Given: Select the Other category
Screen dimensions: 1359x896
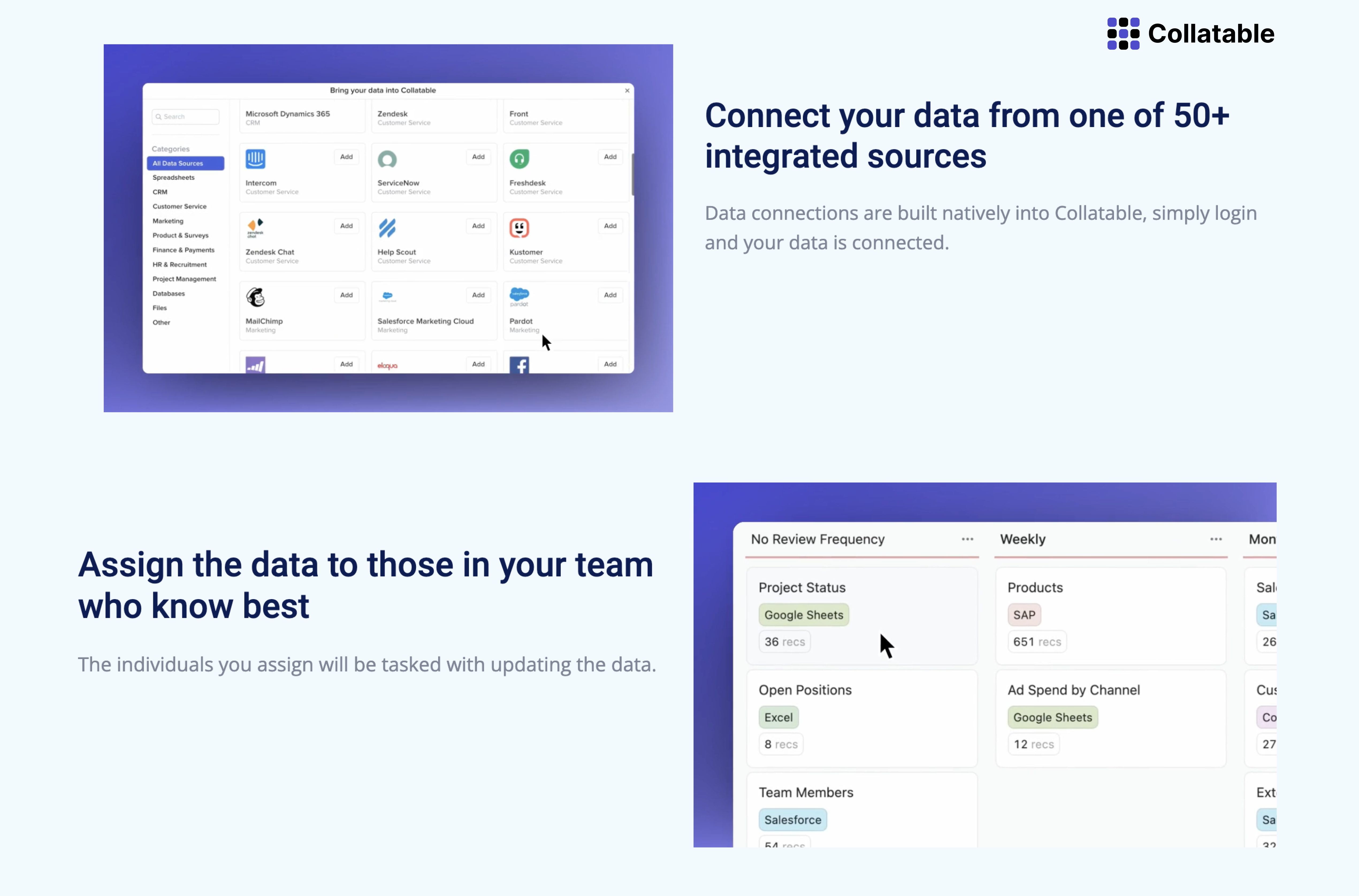Looking at the screenshot, I should click(x=161, y=322).
